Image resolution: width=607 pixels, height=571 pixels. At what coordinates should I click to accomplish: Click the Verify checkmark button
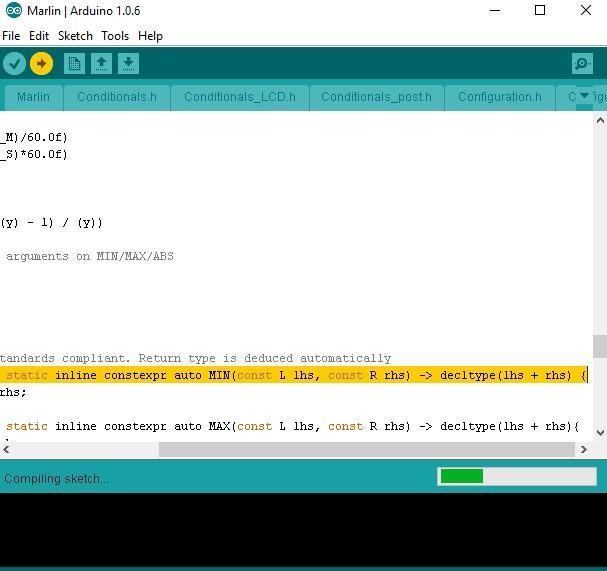click(14, 64)
